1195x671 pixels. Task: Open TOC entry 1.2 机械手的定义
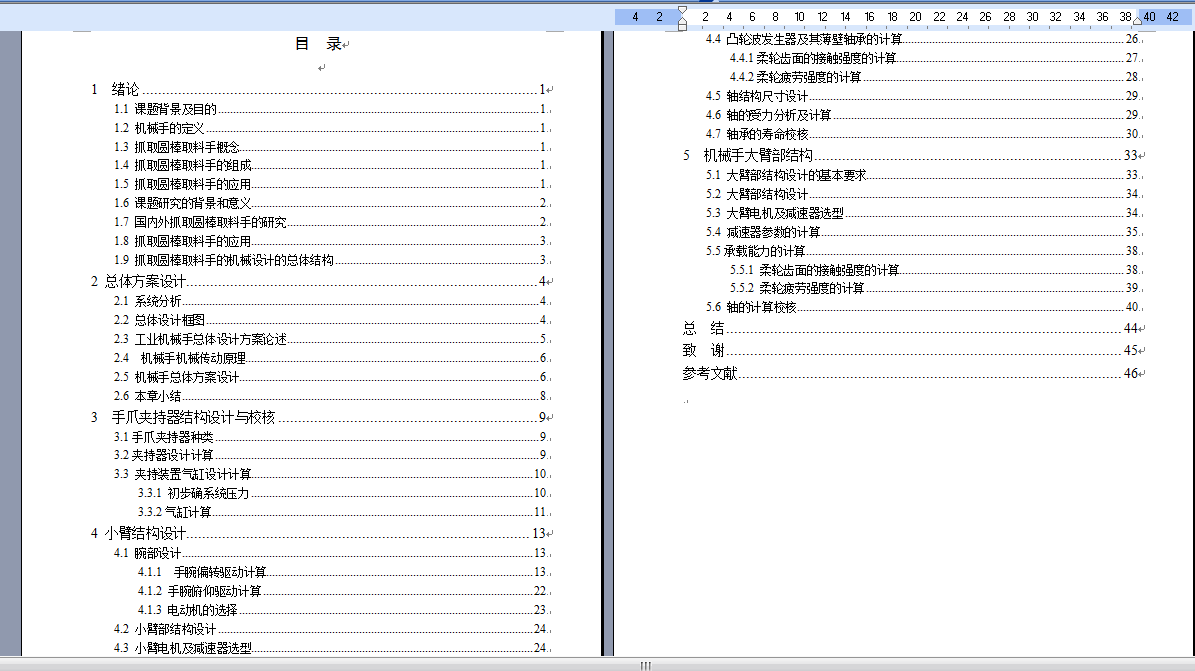coord(331,128)
